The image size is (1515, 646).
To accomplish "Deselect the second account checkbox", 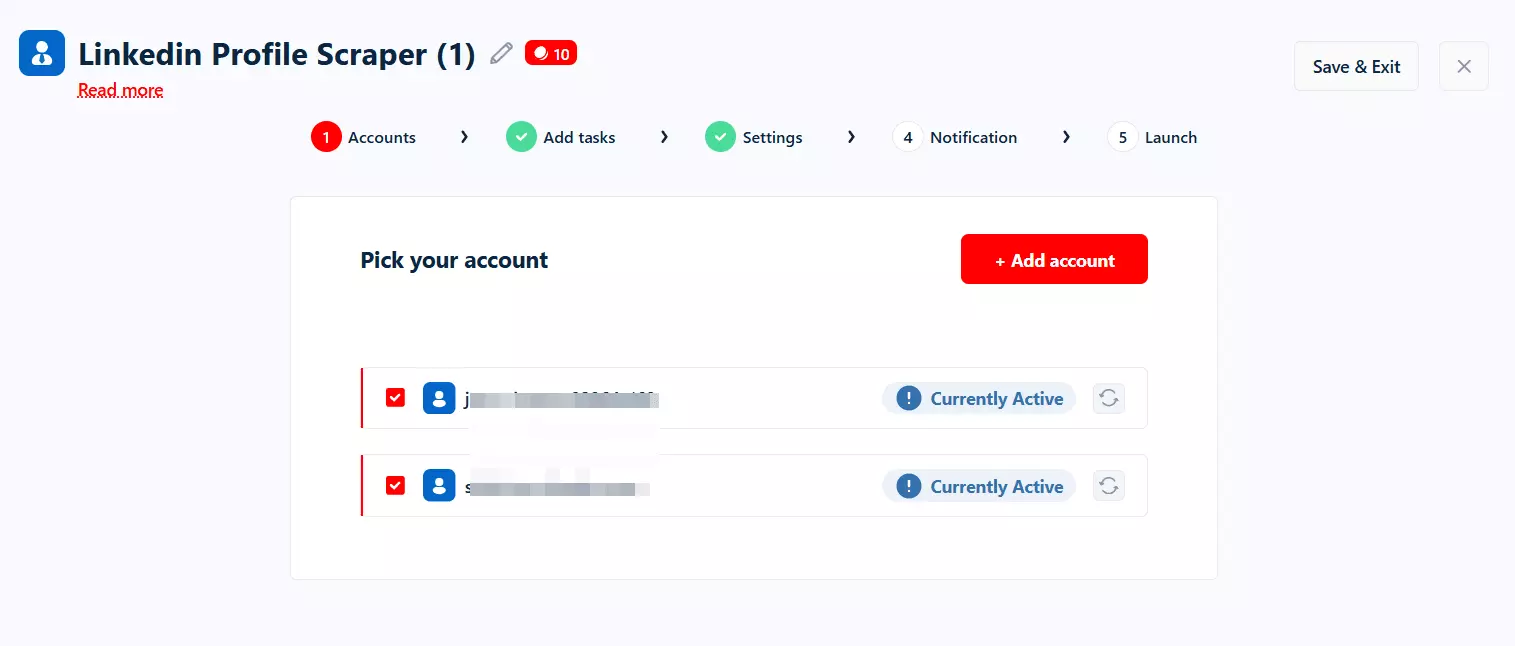I will [395, 486].
